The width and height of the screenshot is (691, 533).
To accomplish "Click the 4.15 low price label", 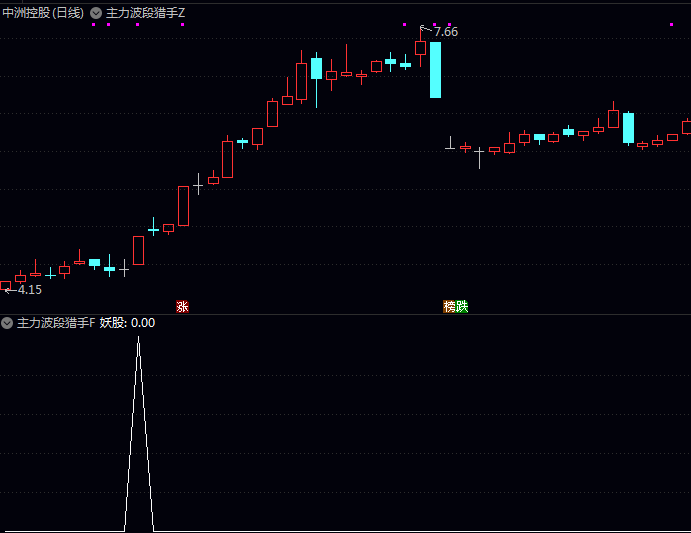I will (x=30, y=290).
